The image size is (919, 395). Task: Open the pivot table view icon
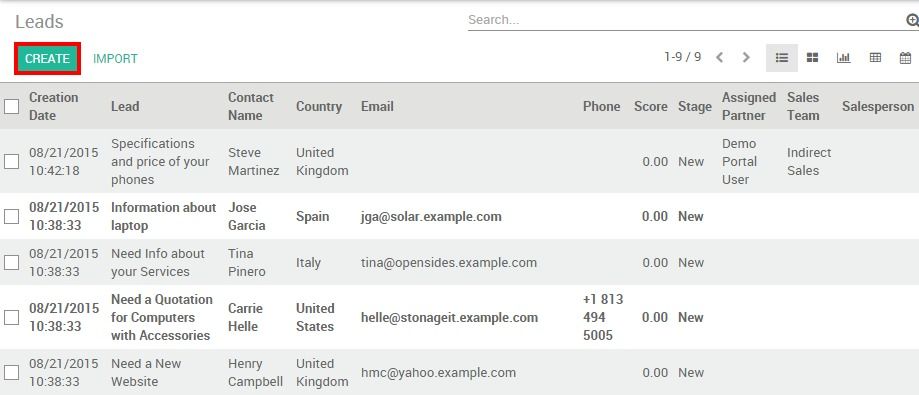(x=875, y=58)
